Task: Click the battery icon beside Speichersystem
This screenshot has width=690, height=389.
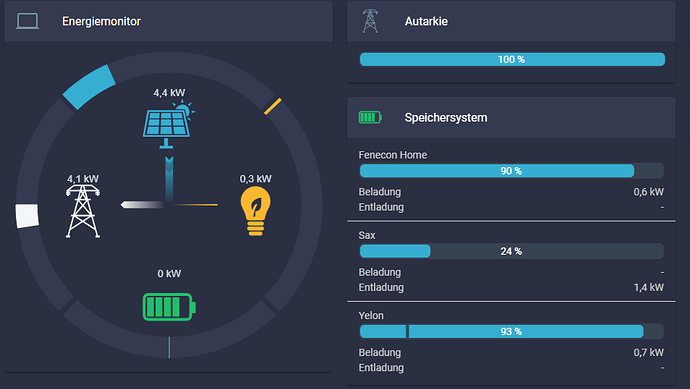Action: [370, 117]
